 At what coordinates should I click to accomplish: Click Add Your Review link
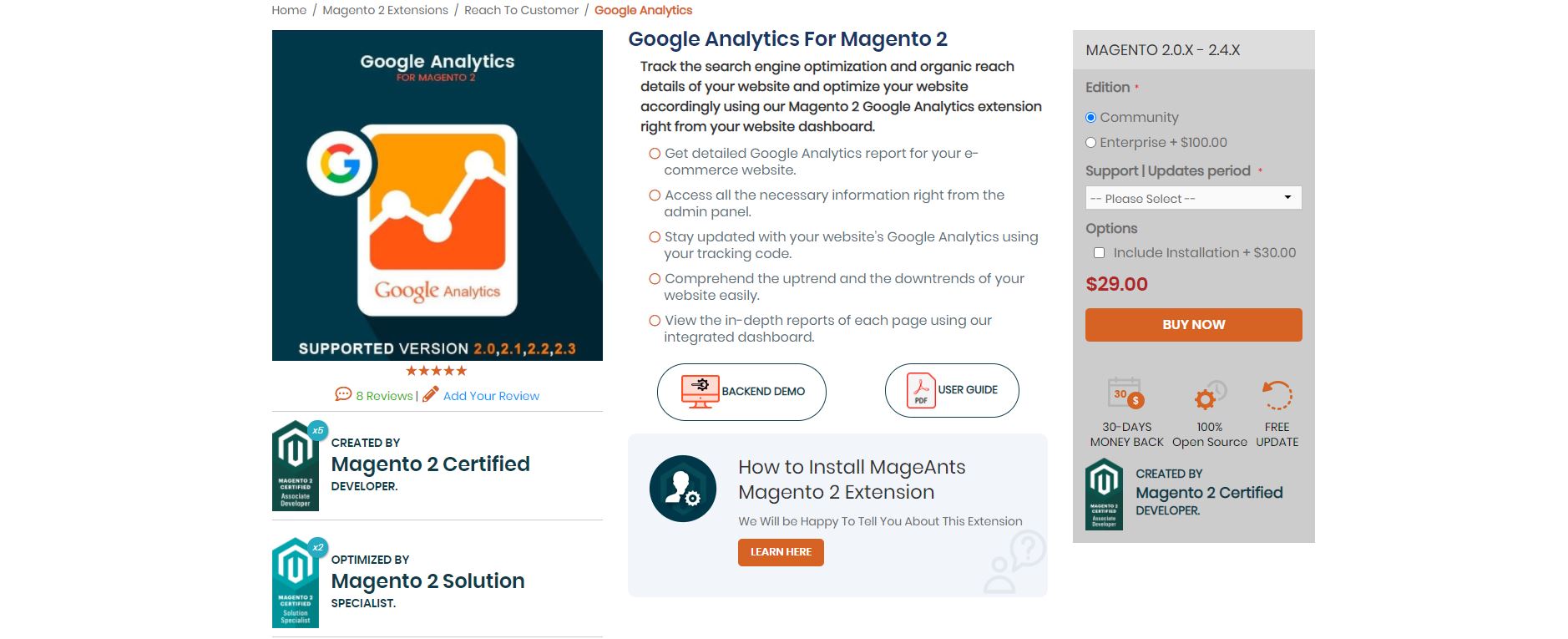pos(491,396)
